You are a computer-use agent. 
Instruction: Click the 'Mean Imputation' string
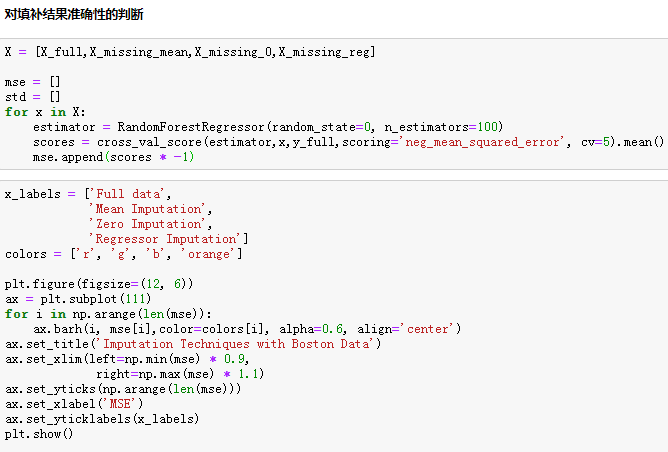150,209
